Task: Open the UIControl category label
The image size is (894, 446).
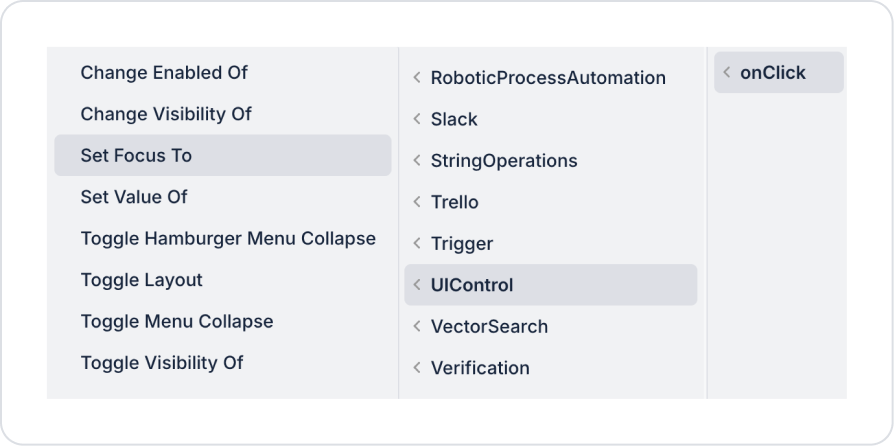Action: pyautogui.click(x=472, y=285)
